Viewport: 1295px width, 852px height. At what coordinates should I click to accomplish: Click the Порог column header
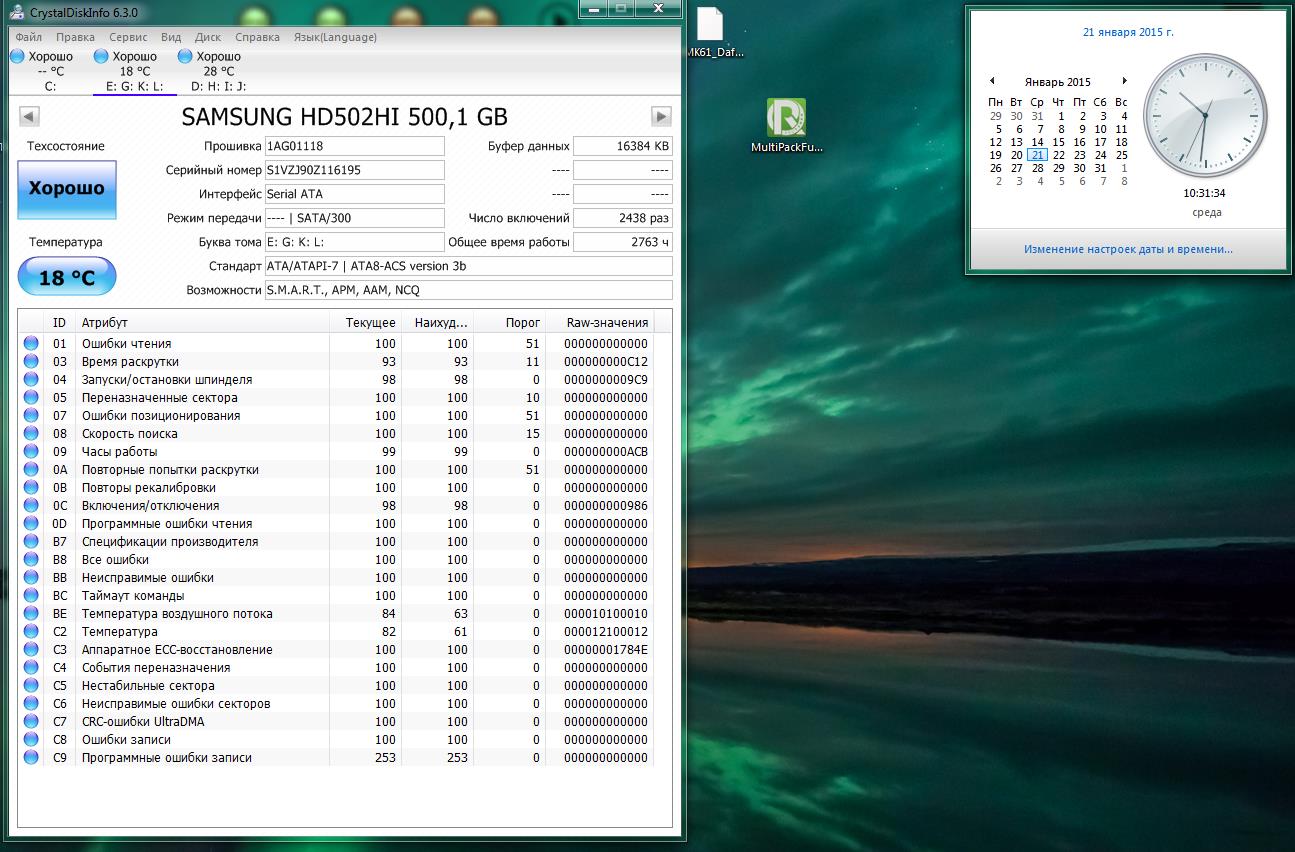(x=510, y=323)
